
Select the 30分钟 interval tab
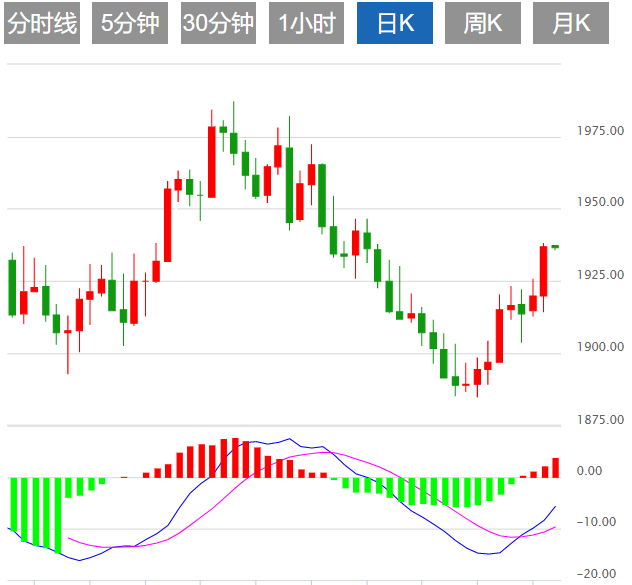[x=218, y=23]
